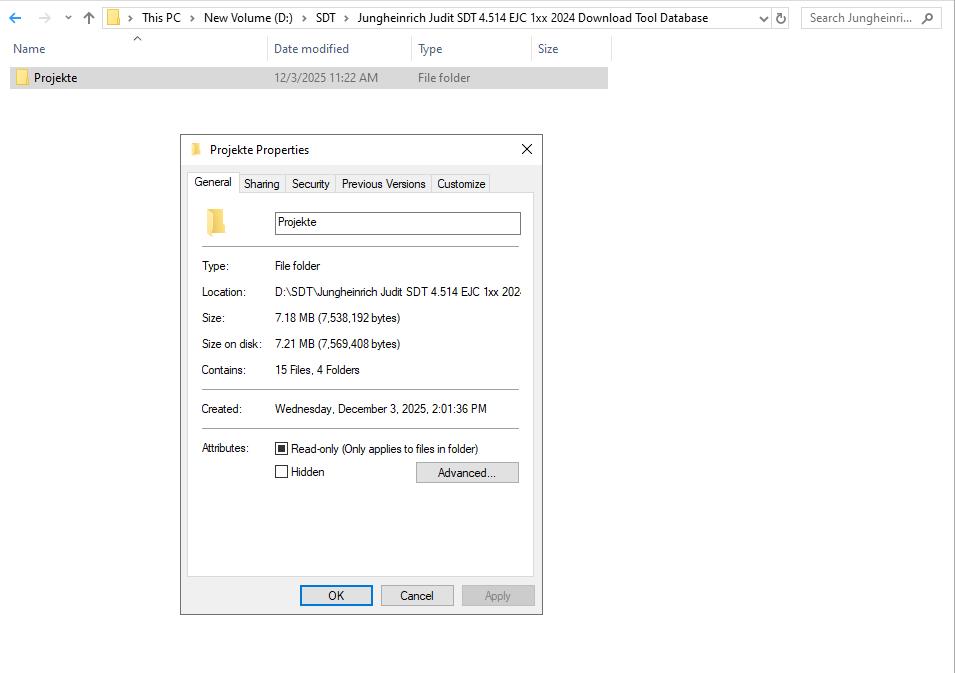The image size is (955, 673).
Task: Expand chevron after SDT breadcrumb
Action: [x=347, y=18]
